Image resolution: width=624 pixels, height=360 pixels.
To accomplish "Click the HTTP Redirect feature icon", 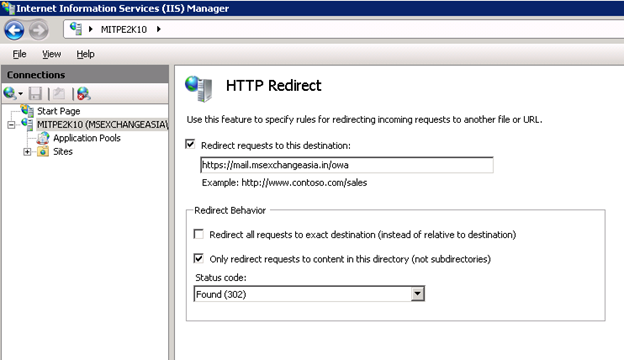I will coord(199,88).
